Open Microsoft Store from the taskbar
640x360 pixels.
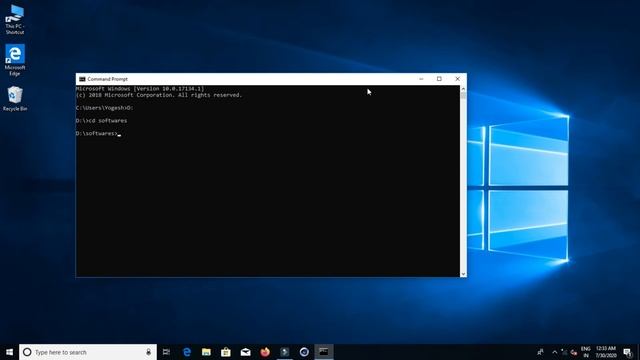coord(226,352)
